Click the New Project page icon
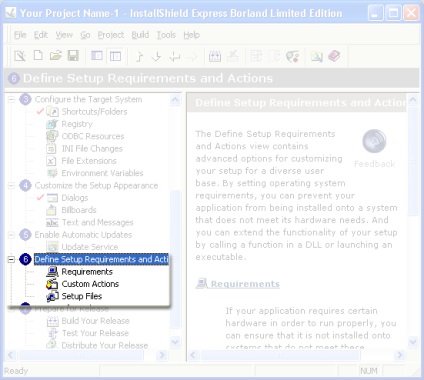 coord(38,56)
